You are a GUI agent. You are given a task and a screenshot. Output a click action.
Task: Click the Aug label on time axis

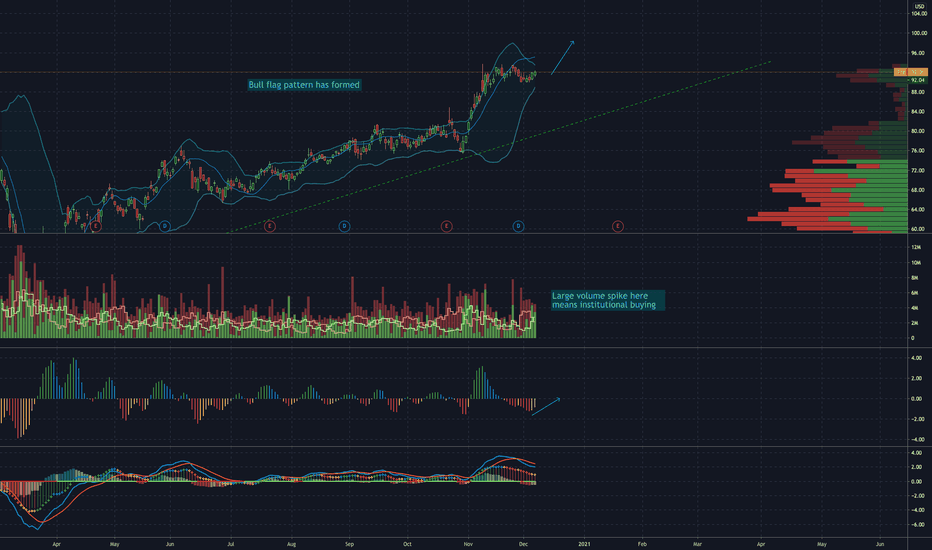coord(291,544)
